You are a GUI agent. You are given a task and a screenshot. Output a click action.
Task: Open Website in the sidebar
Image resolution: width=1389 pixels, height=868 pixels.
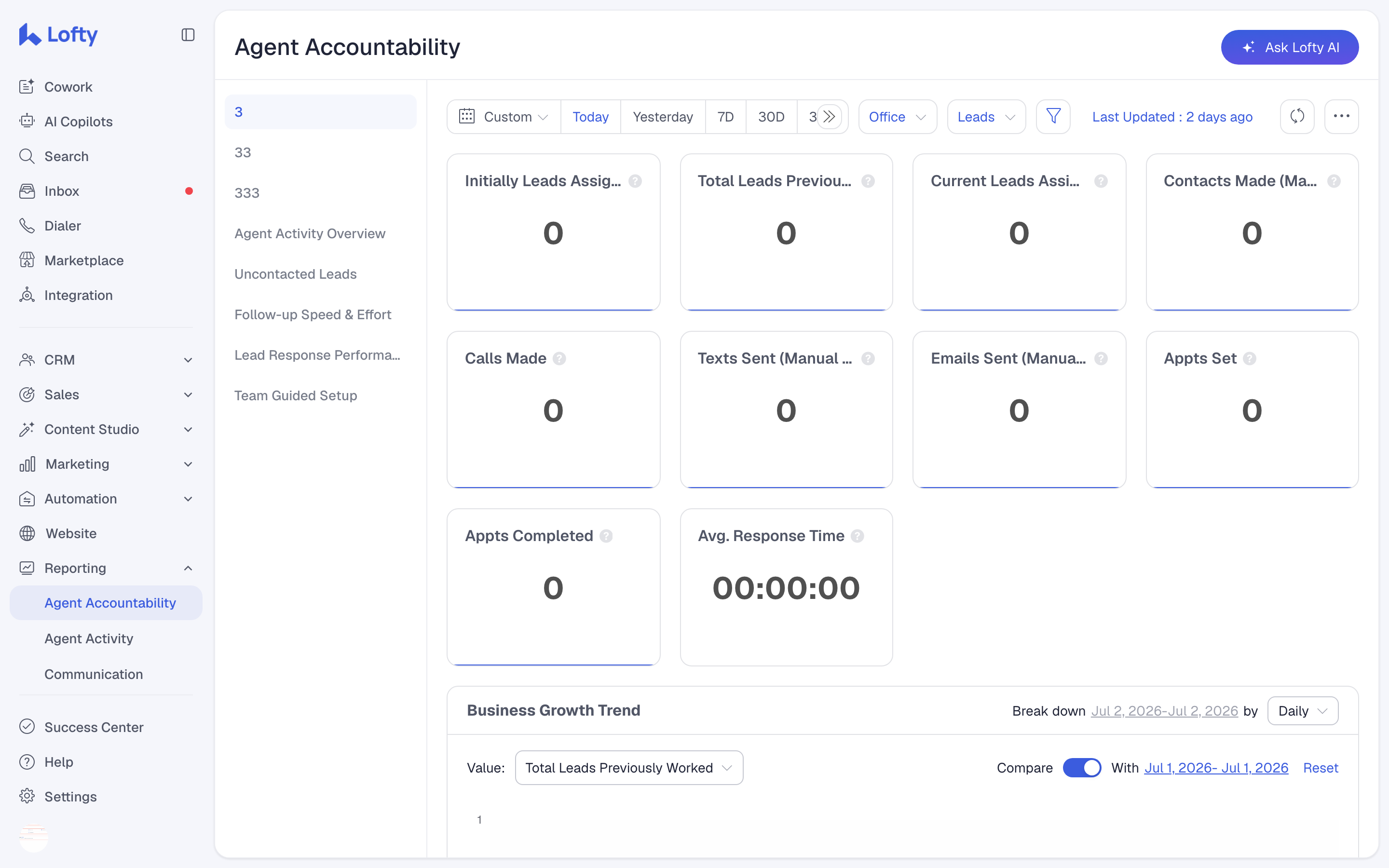point(106,533)
